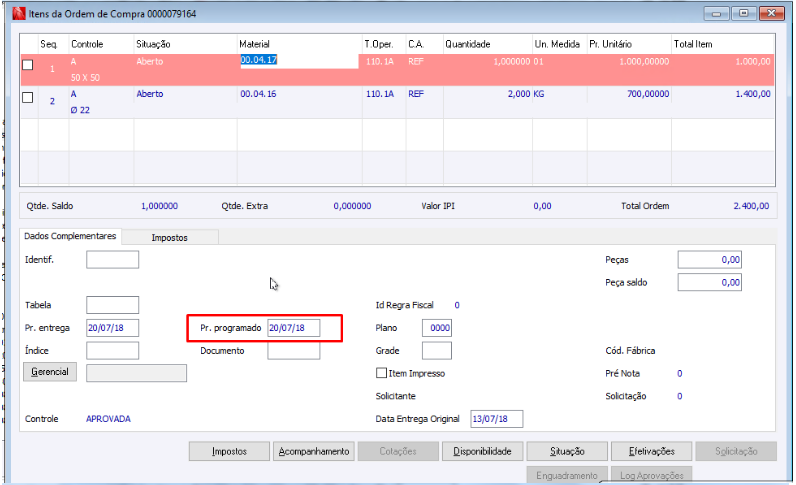Click the Identif. input field
The width and height of the screenshot is (796, 485).
click(x=112, y=260)
